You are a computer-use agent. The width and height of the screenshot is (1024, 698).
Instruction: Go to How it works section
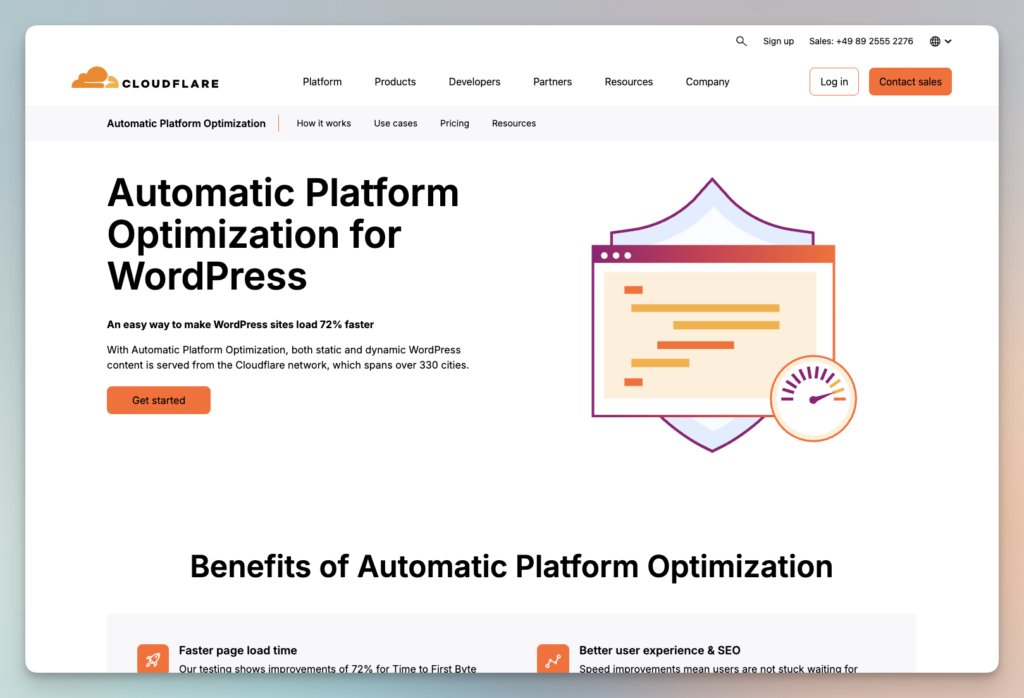coord(324,123)
